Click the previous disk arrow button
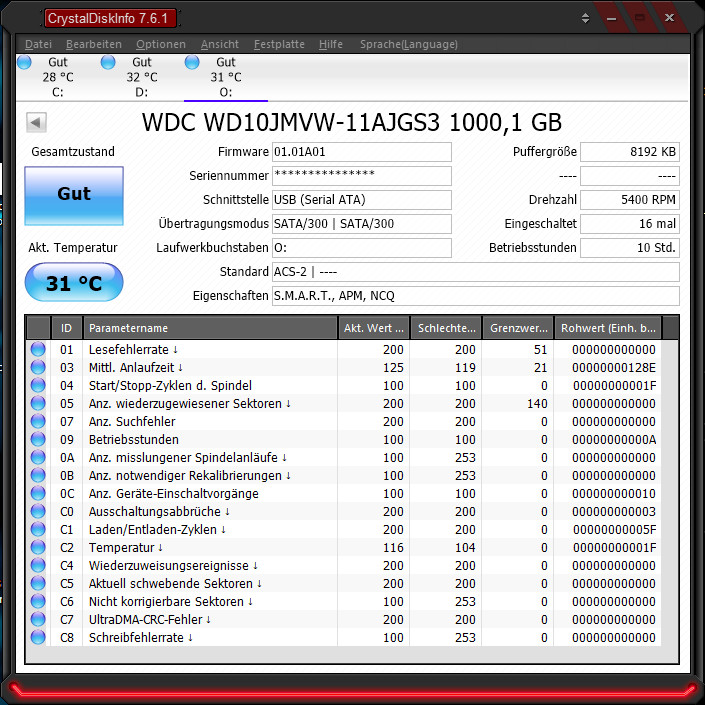The image size is (705, 705). [x=36, y=122]
